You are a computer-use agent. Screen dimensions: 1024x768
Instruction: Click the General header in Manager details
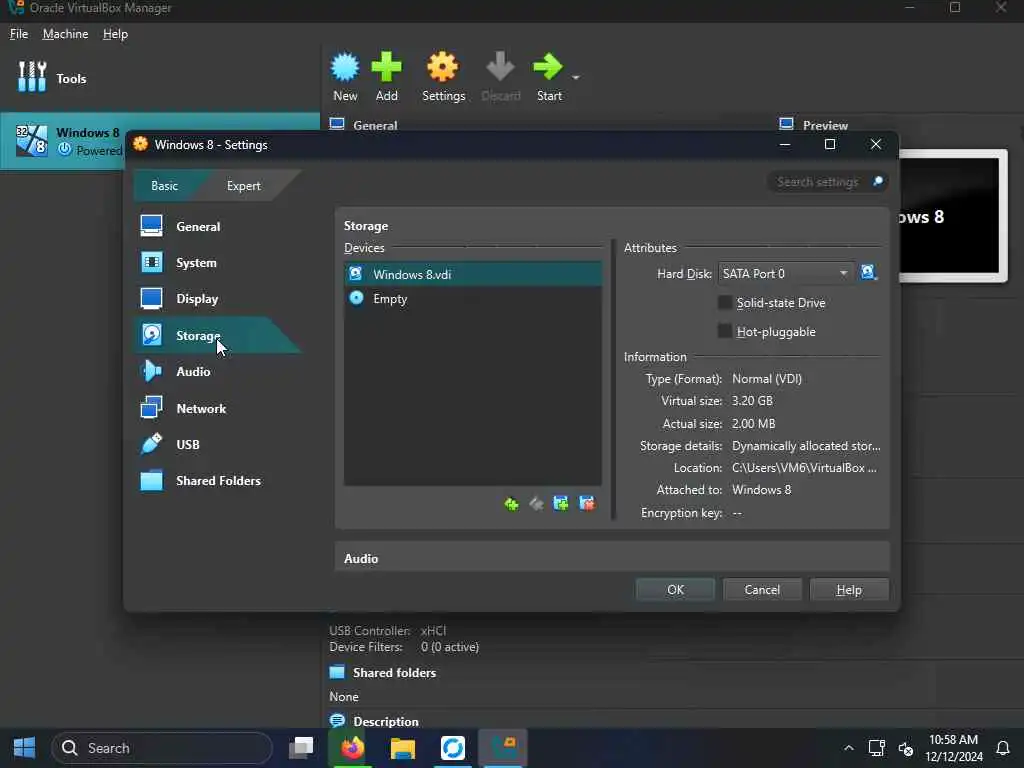(375, 125)
